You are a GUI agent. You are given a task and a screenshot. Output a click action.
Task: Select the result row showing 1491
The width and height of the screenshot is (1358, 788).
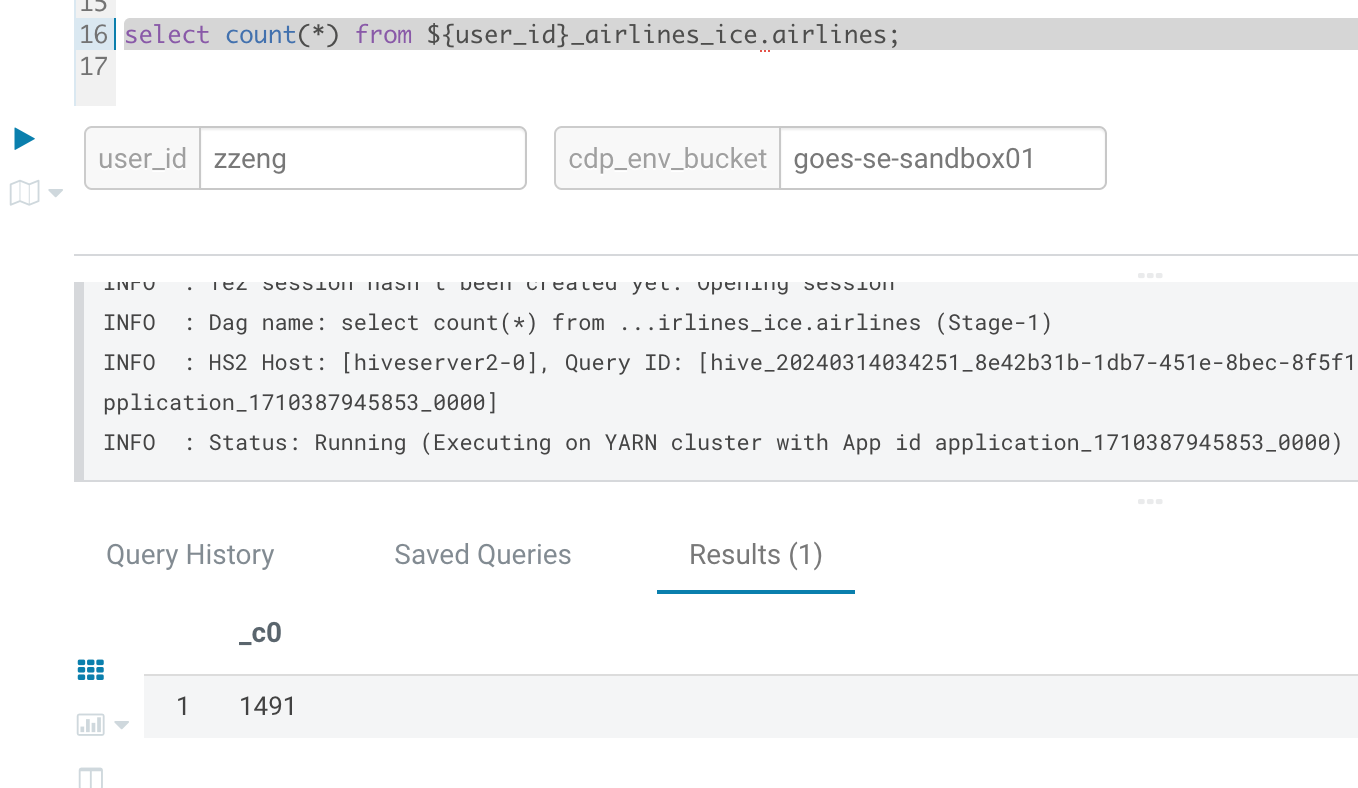pyautogui.click(x=266, y=706)
